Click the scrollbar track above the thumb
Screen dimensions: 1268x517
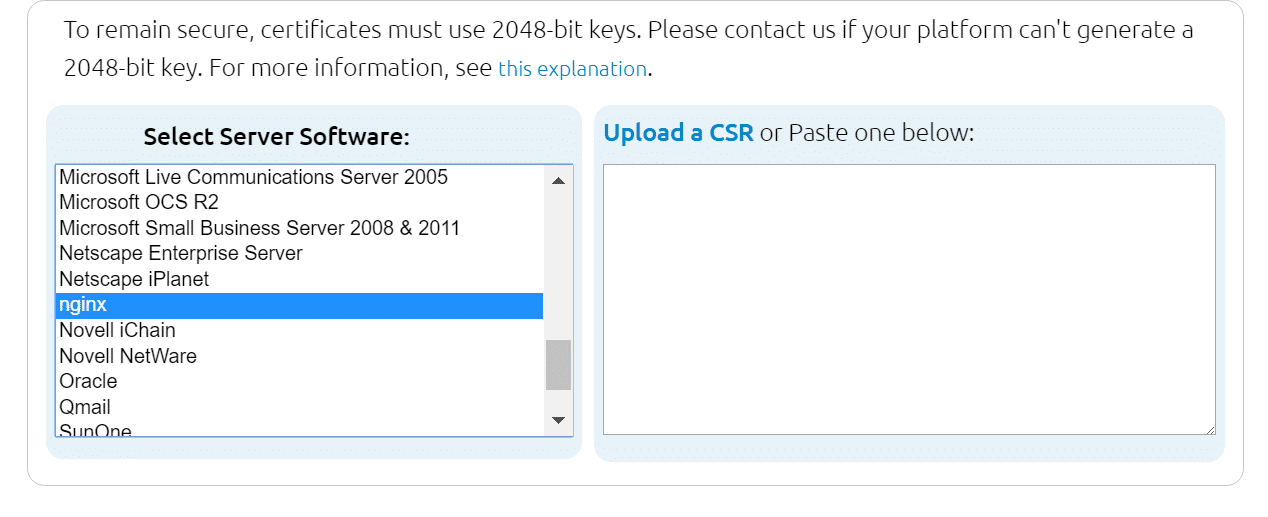[558, 260]
